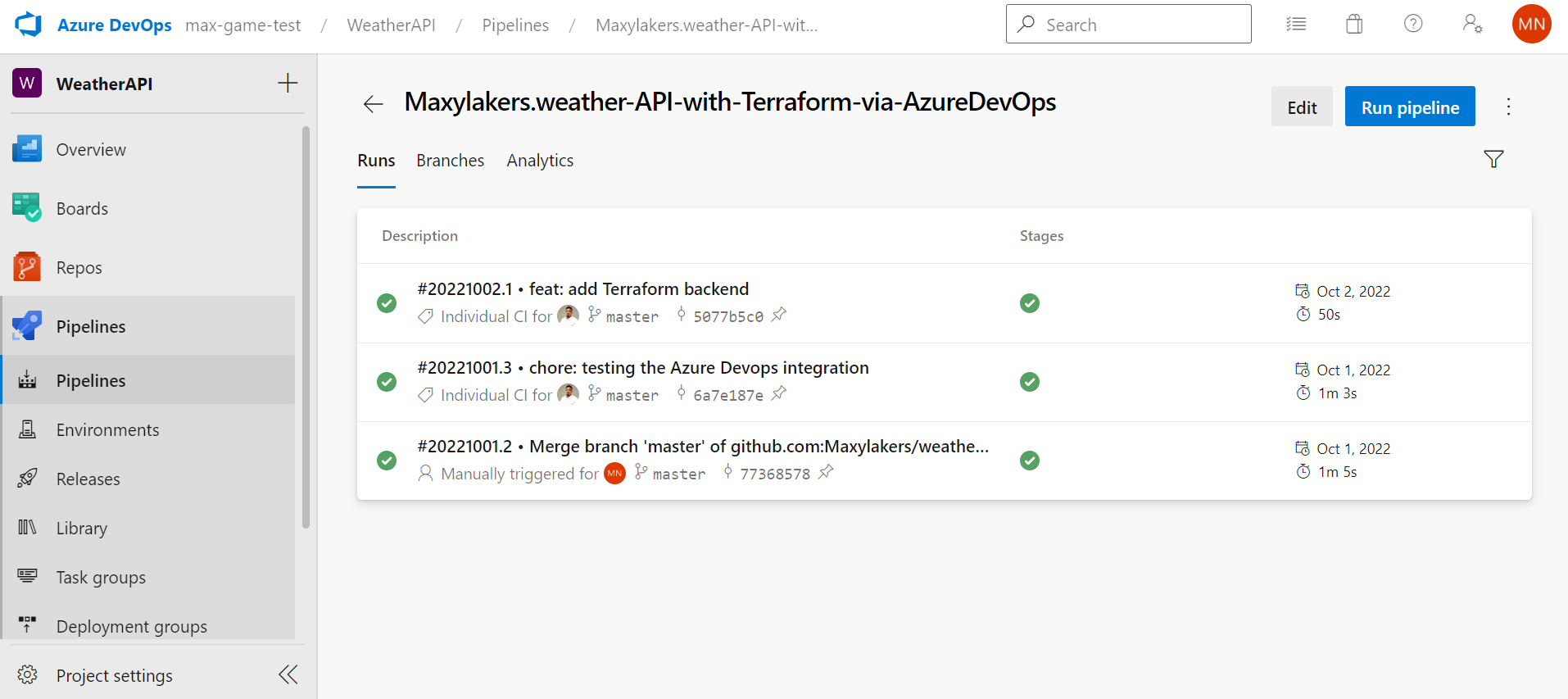Open User settings icon in header

pyautogui.click(x=1472, y=24)
